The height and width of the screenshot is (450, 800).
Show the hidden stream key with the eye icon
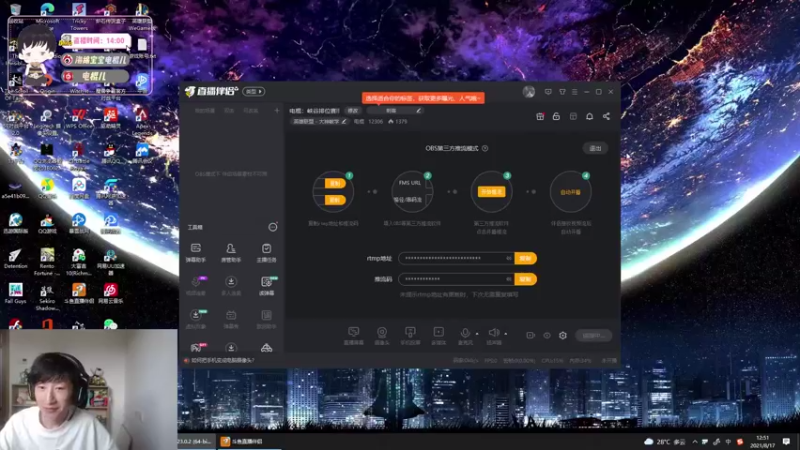click(x=509, y=279)
